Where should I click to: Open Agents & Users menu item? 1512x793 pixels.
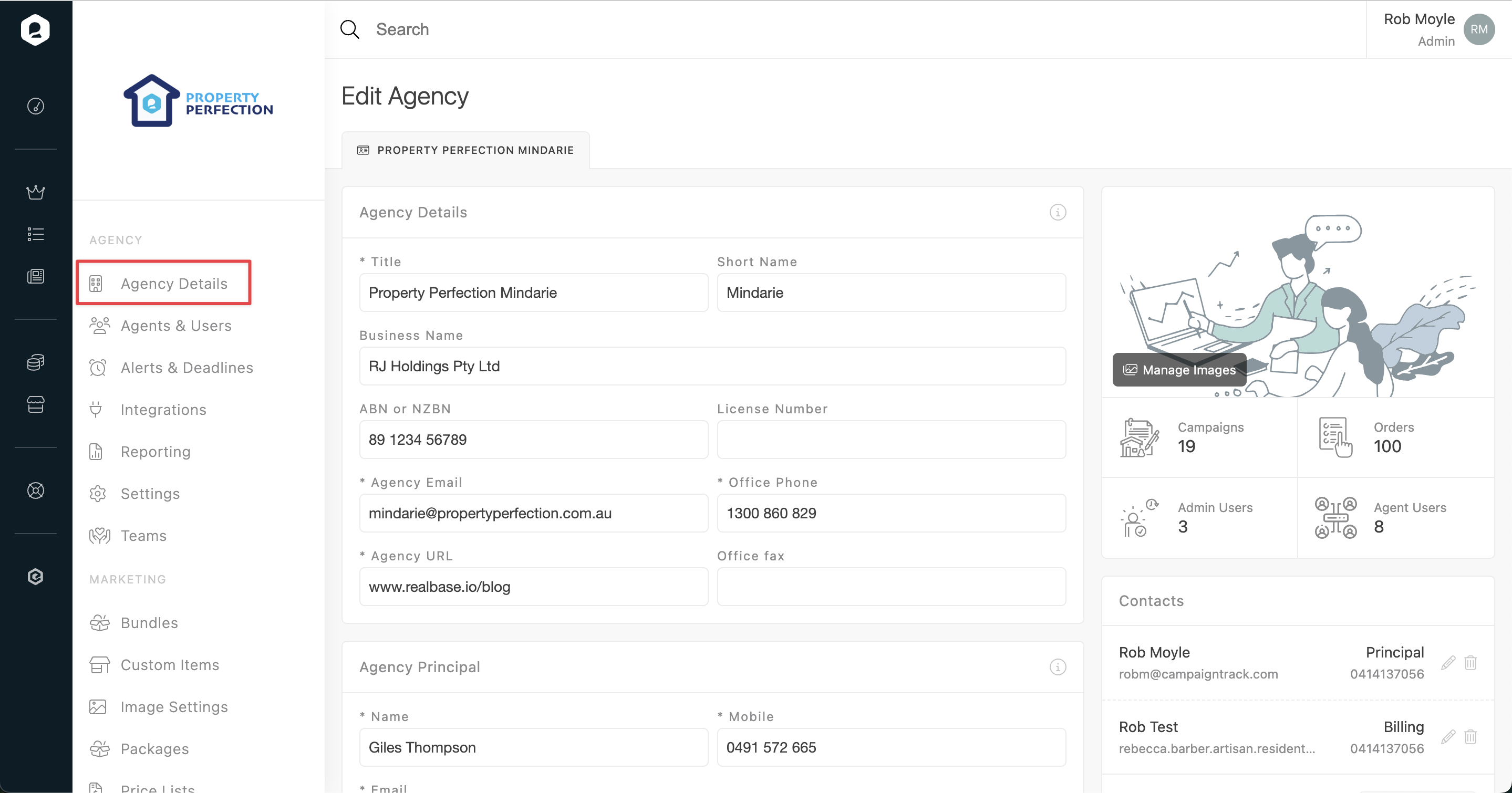(175, 326)
